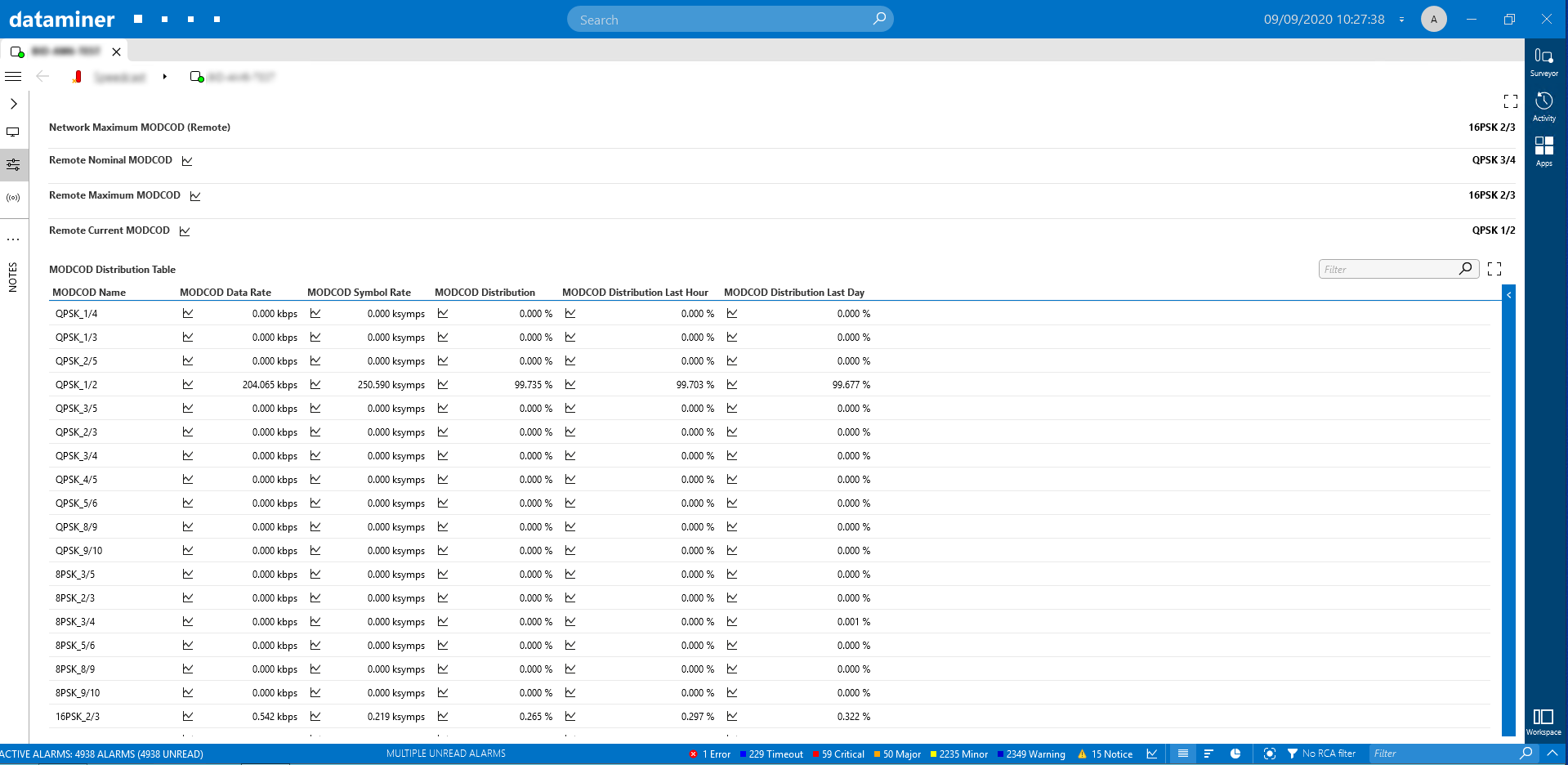Click the hamburger menu icon

tap(13, 77)
